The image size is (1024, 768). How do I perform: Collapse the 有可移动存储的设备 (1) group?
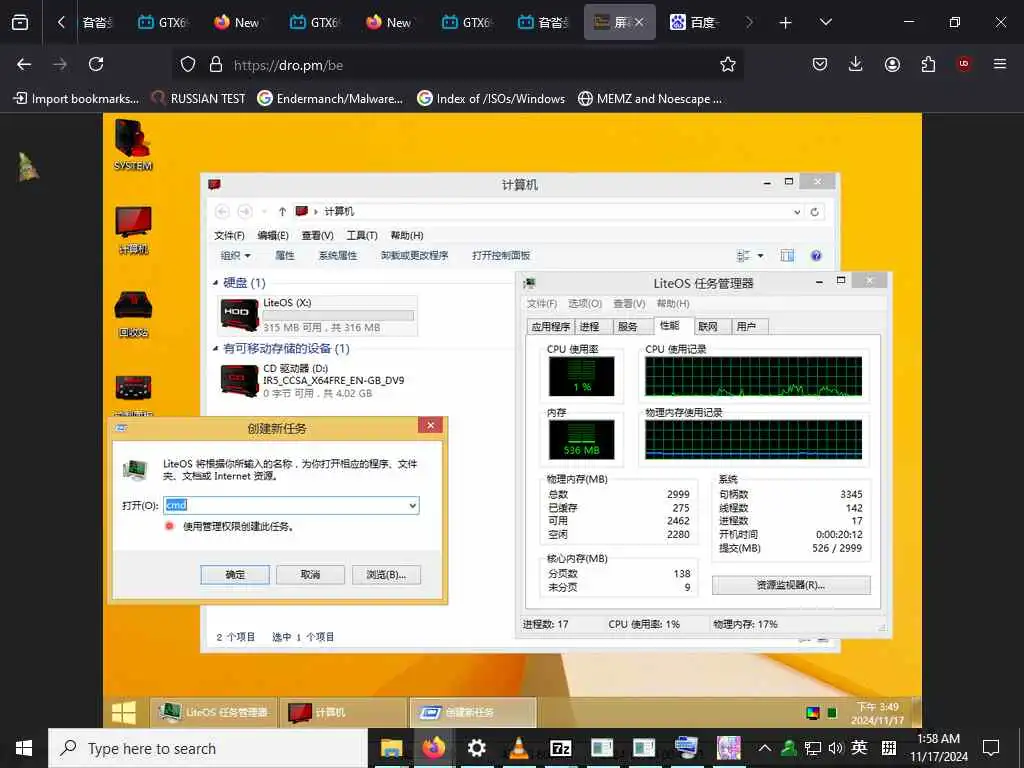(x=216, y=349)
